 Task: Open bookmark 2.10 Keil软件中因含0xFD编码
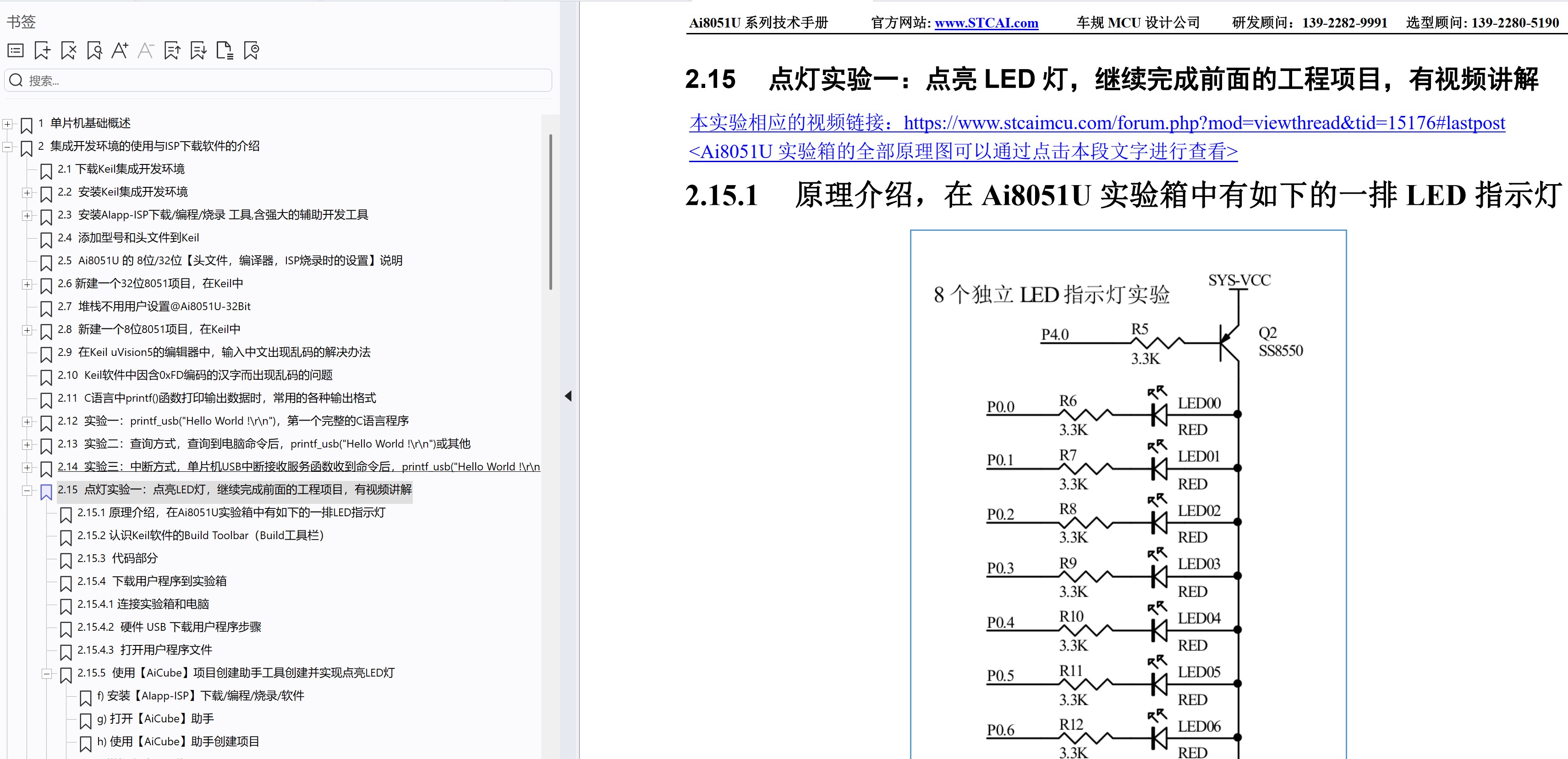point(195,375)
